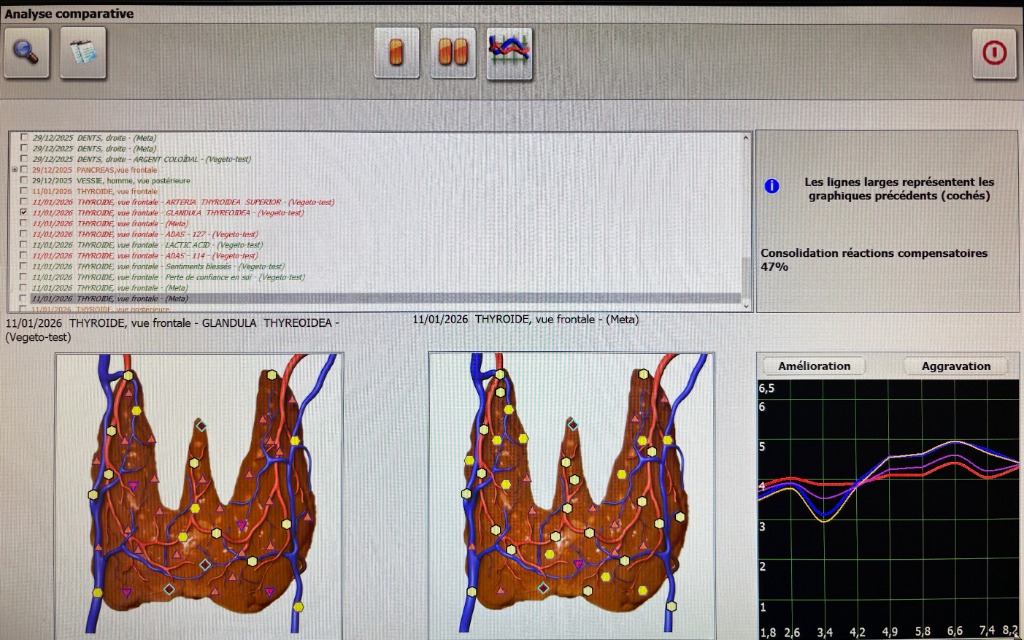This screenshot has height=640, width=1024.
Task: Switch to the double image view icon
Action: (x=453, y=53)
